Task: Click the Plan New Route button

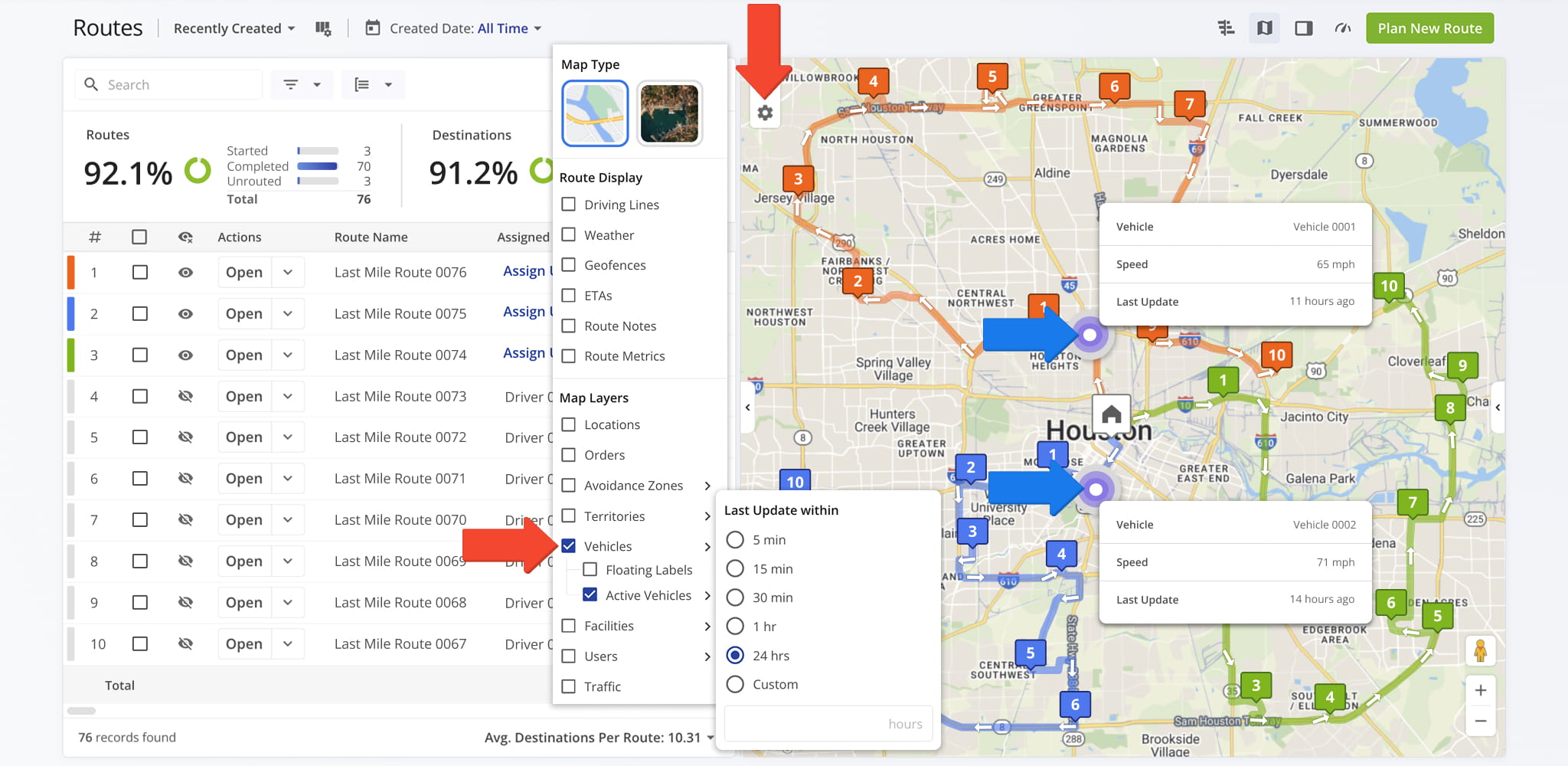Action: [1429, 28]
